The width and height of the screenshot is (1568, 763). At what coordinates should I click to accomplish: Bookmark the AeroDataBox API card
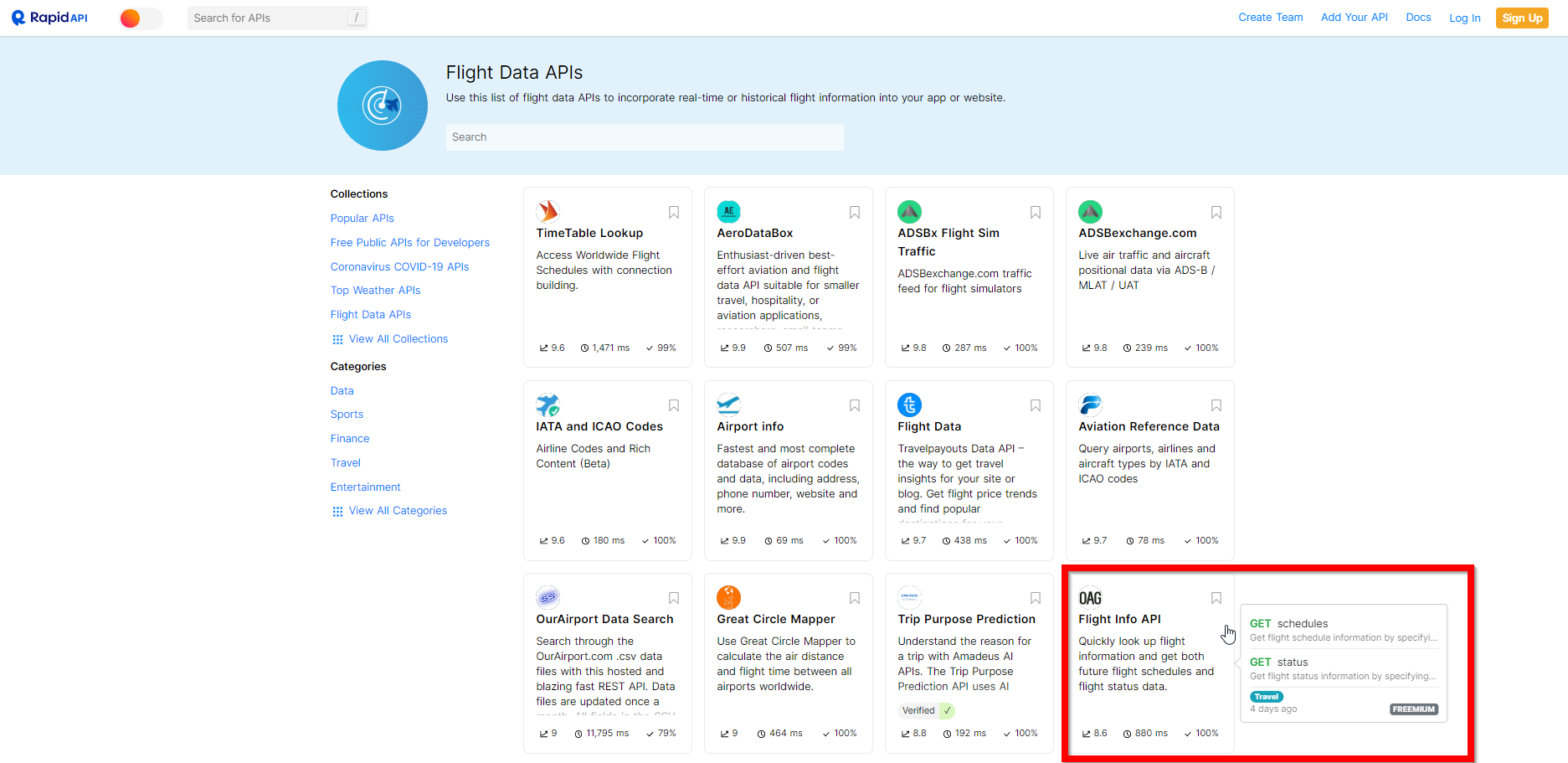[x=855, y=213]
